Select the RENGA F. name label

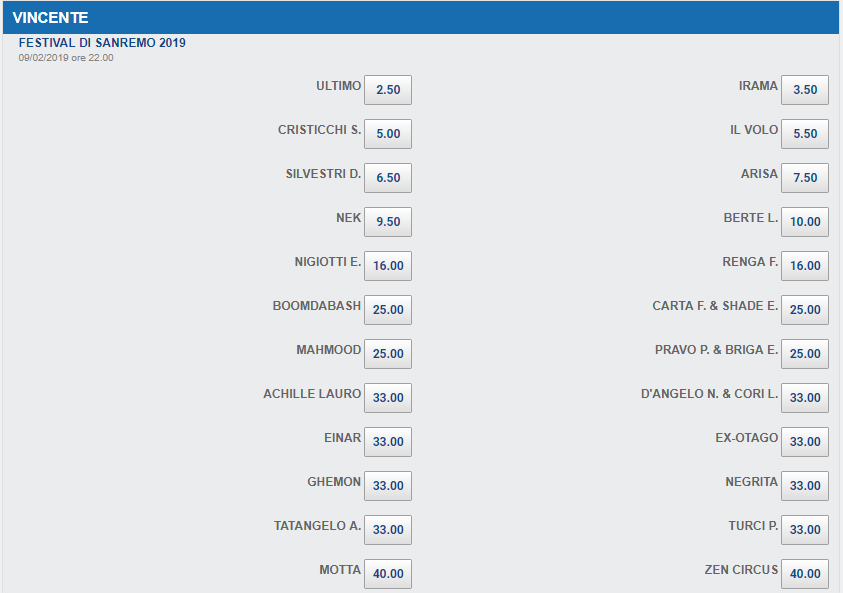click(x=750, y=262)
